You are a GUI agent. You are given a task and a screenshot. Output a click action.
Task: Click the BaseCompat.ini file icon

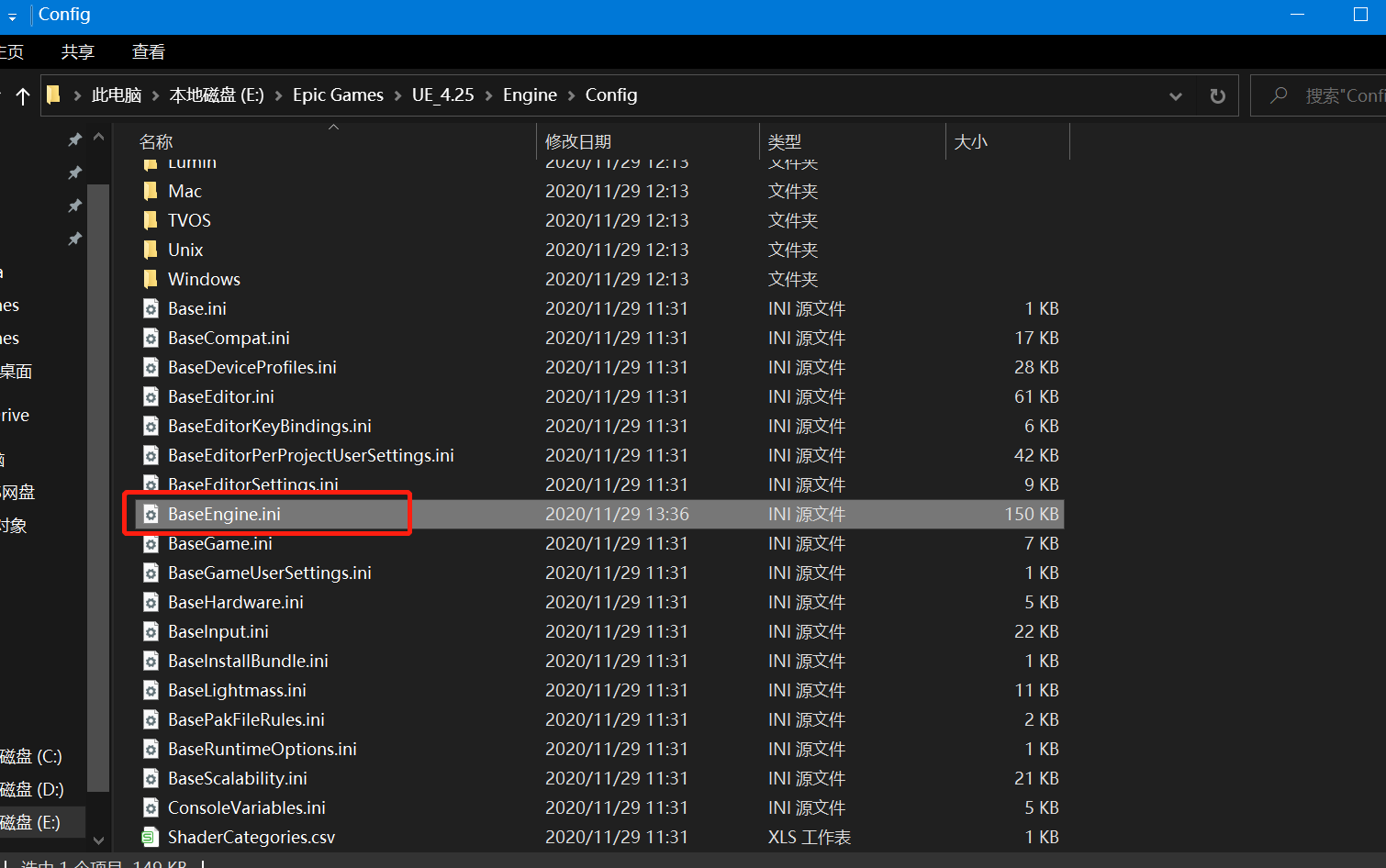tap(151, 338)
